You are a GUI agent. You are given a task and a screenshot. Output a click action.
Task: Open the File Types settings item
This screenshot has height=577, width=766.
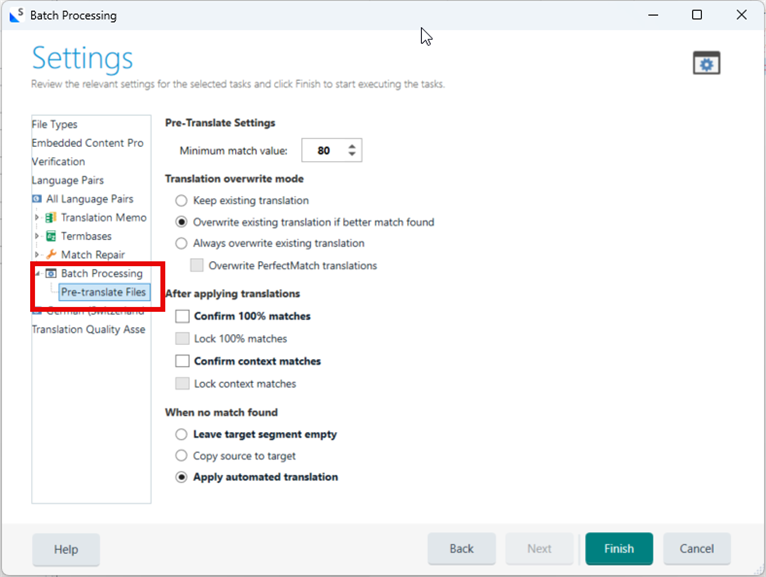point(54,124)
